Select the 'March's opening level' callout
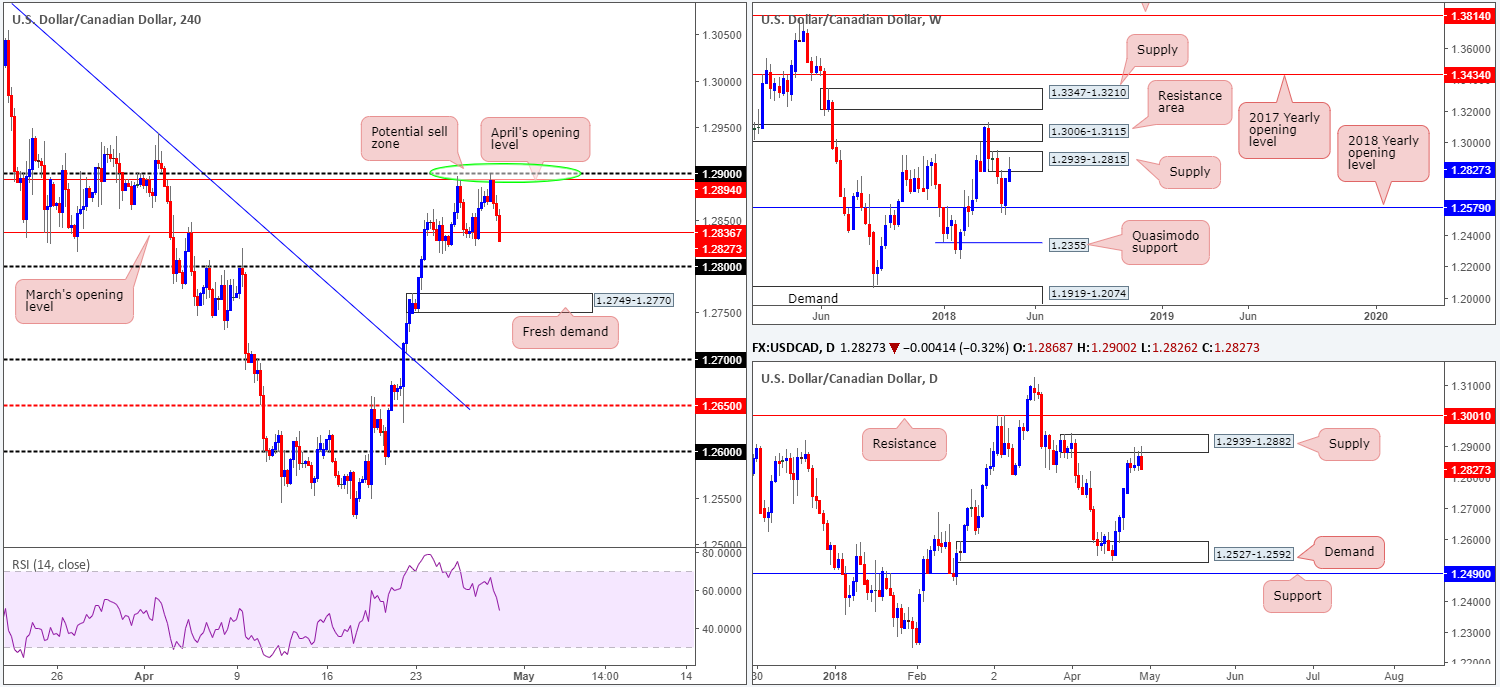 click(75, 302)
